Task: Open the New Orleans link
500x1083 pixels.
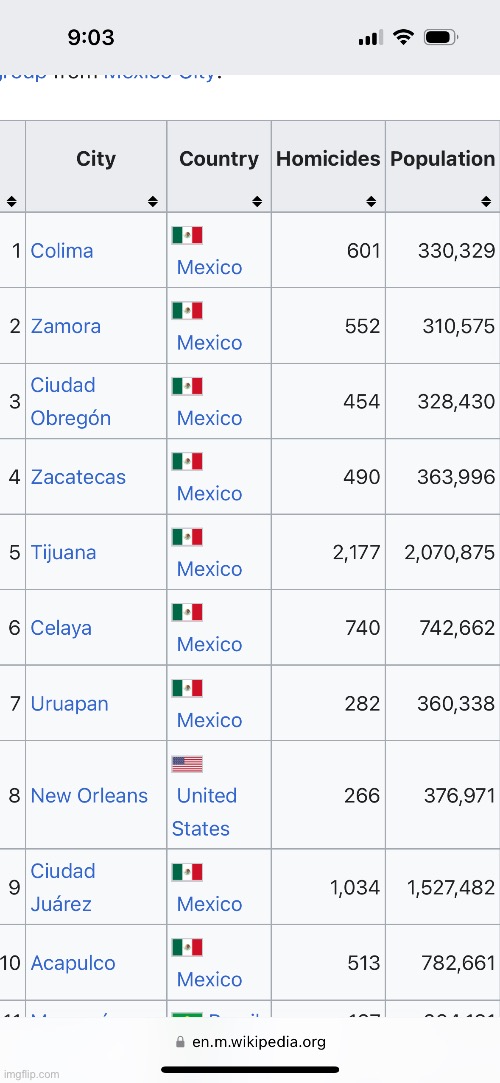Action: [89, 796]
